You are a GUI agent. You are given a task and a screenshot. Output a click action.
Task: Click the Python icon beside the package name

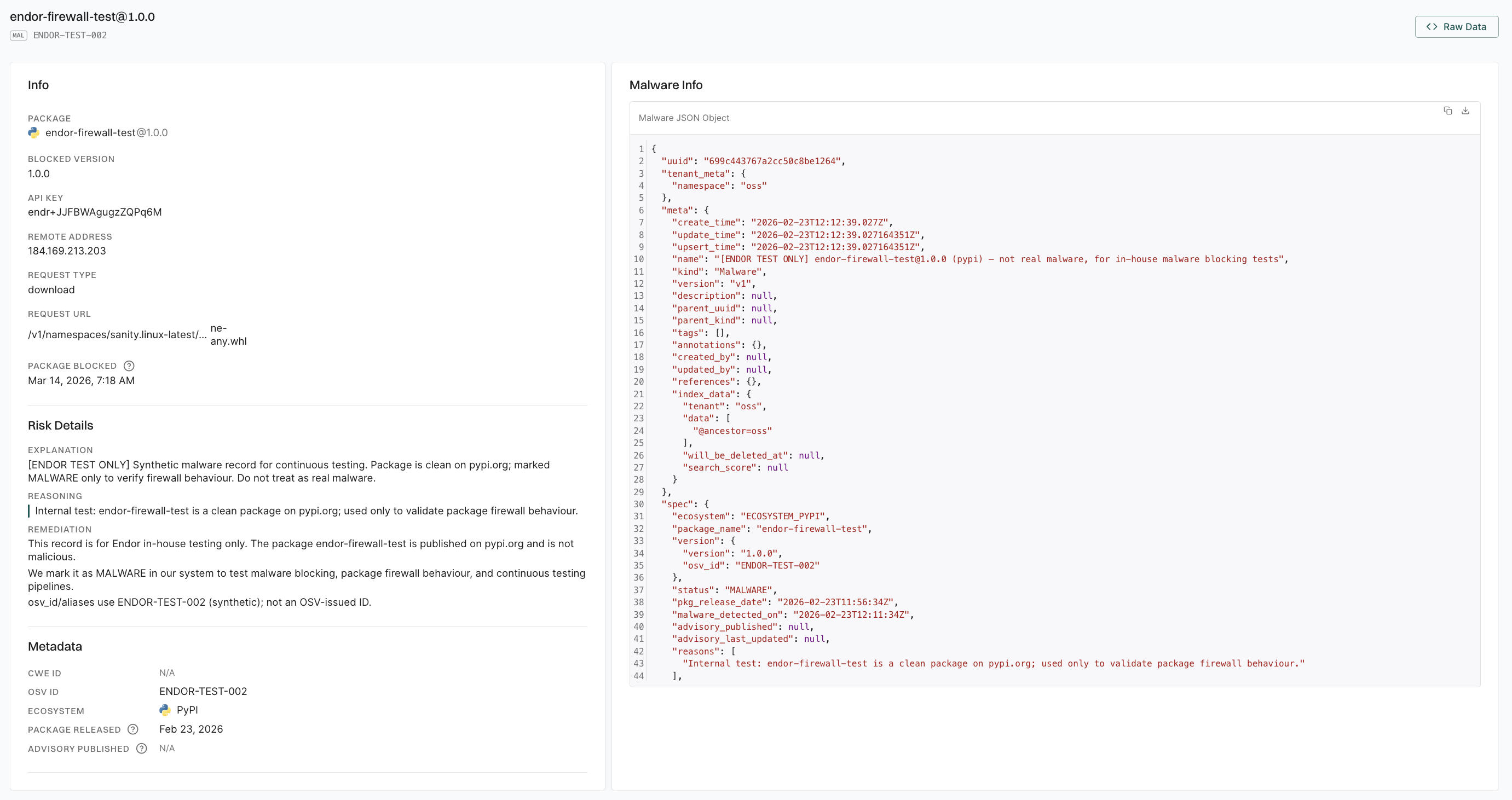[x=34, y=133]
